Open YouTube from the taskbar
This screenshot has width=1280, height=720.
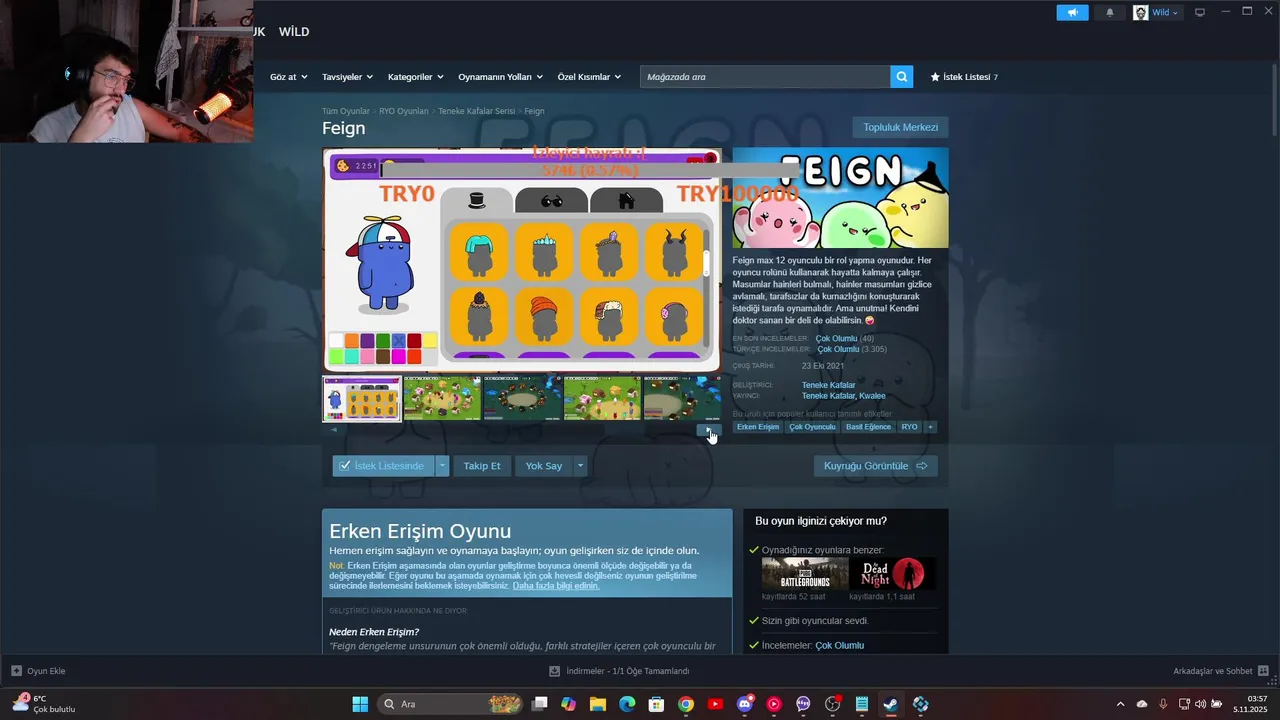click(715, 704)
